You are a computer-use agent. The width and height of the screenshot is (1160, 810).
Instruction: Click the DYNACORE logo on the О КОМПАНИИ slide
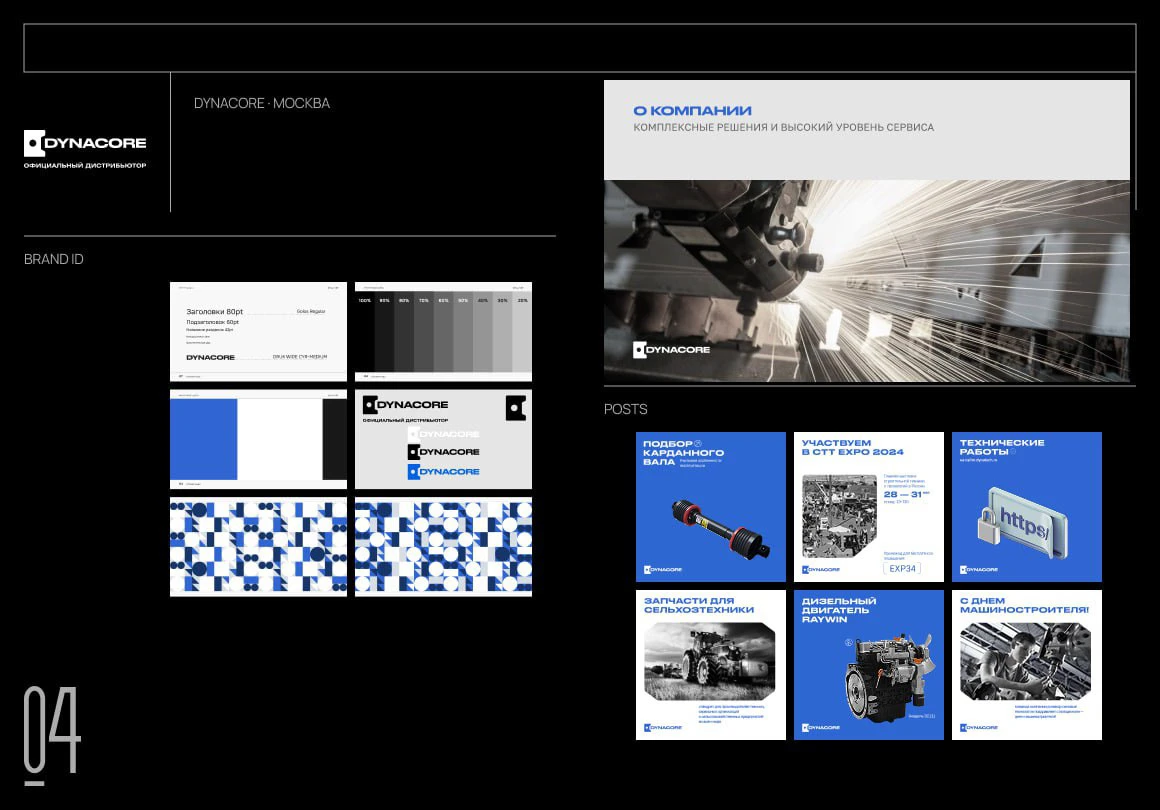click(672, 349)
